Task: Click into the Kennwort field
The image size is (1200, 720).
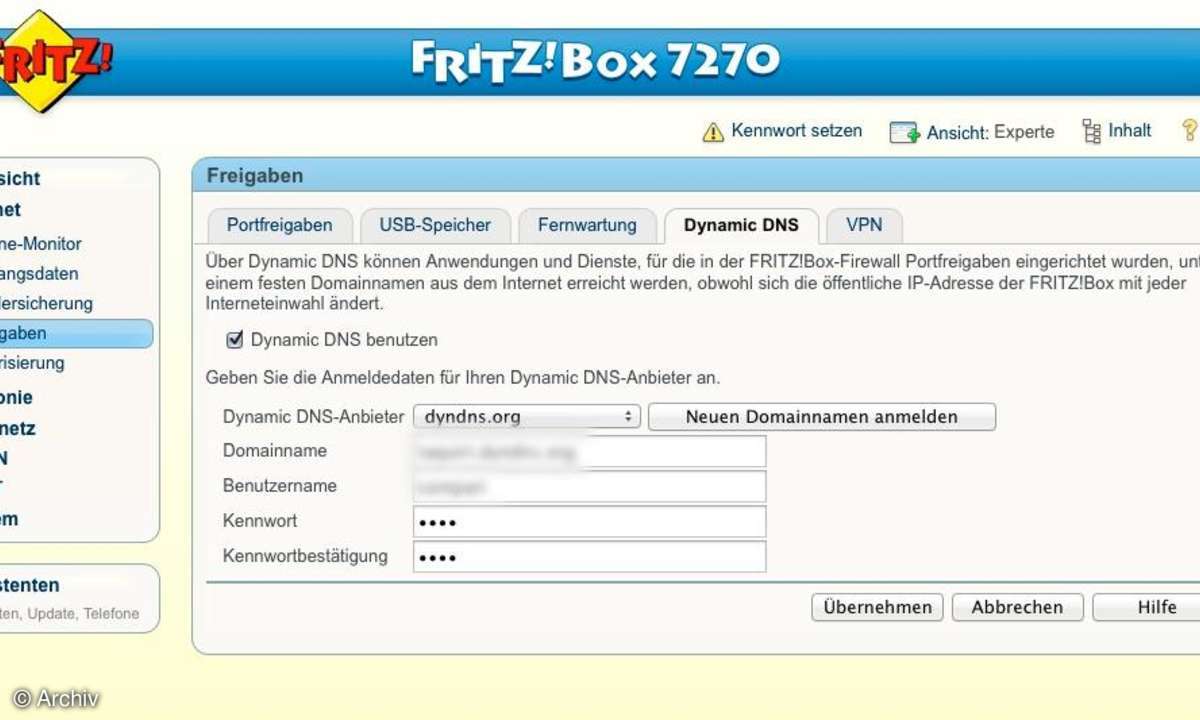Action: point(590,522)
